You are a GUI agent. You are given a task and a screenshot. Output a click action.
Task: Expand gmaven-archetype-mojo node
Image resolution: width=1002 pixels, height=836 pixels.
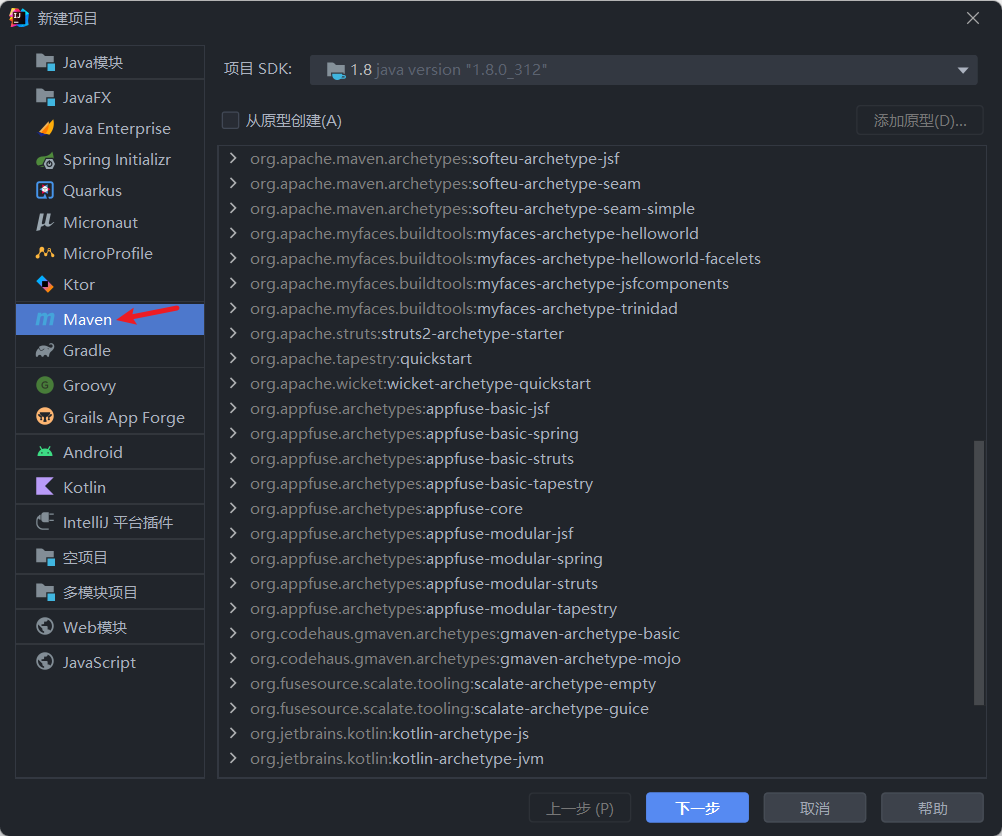233,658
